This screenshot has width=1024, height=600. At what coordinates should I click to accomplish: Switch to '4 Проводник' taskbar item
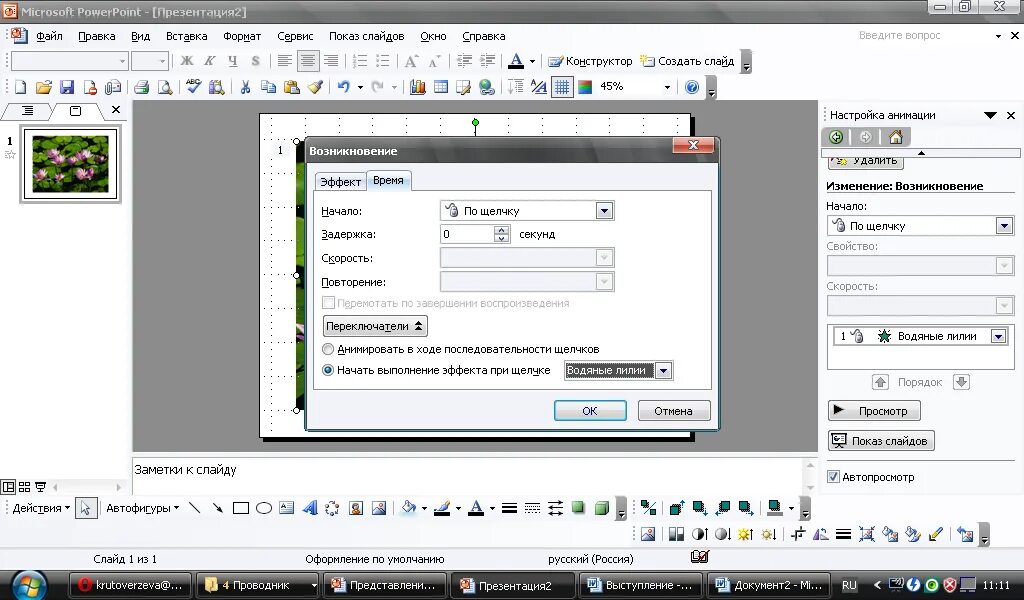tap(256, 585)
